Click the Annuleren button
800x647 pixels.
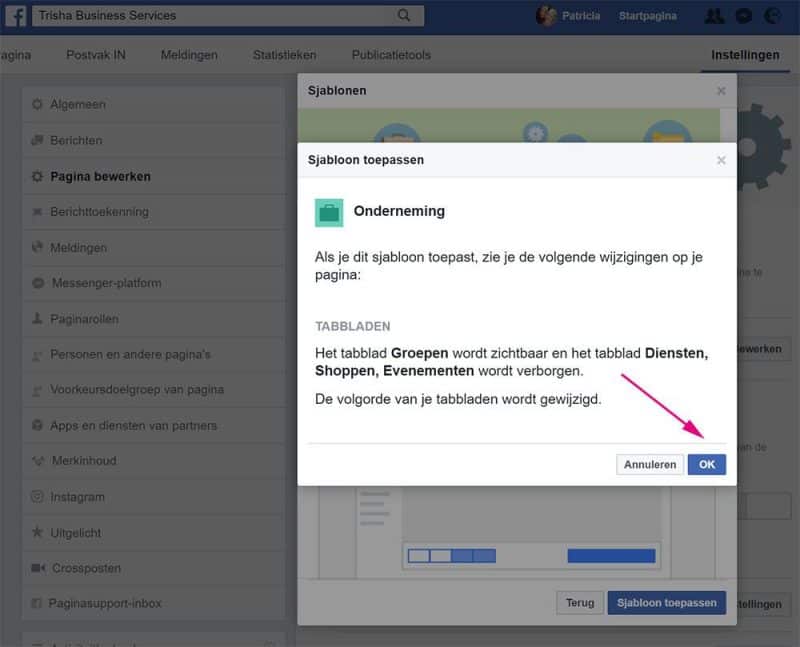tap(649, 464)
